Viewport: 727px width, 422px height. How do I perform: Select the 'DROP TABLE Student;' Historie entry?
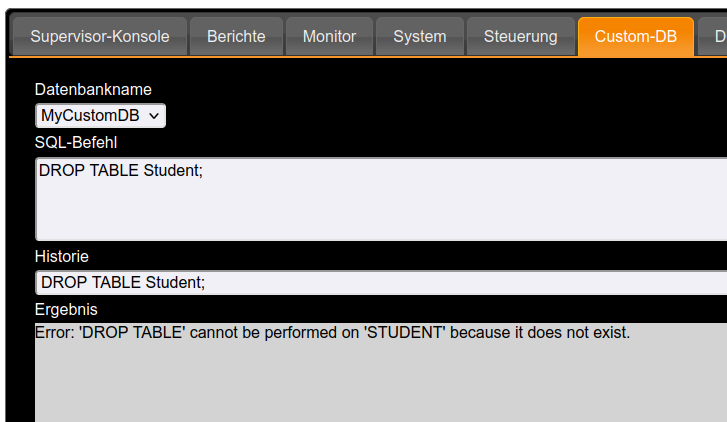tap(123, 282)
